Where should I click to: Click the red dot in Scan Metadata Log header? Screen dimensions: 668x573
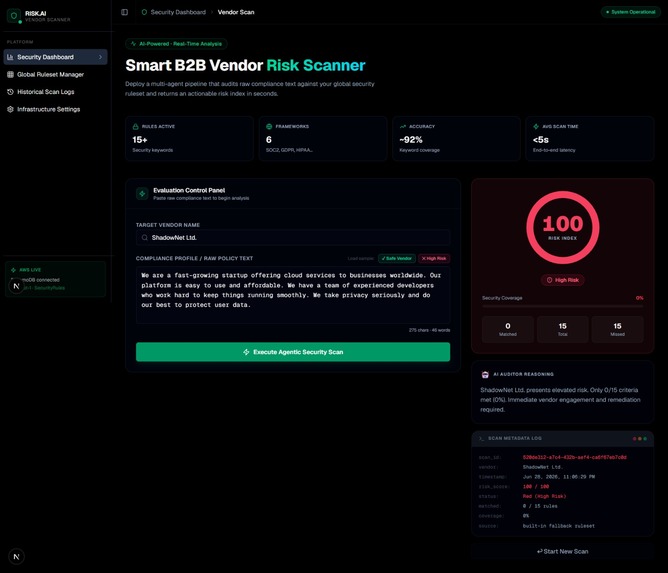click(x=634, y=438)
